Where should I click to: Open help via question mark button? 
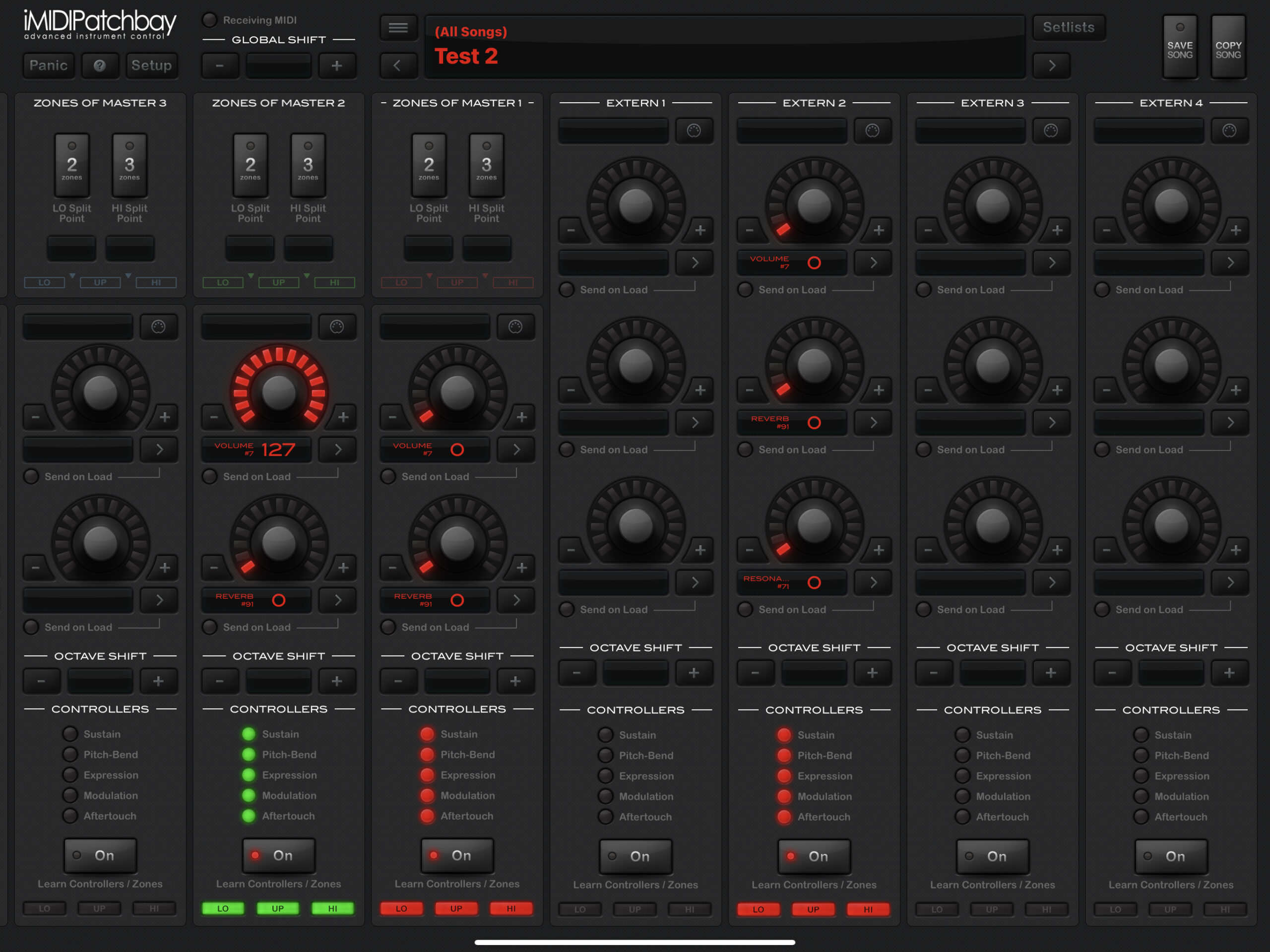click(x=100, y=65)
